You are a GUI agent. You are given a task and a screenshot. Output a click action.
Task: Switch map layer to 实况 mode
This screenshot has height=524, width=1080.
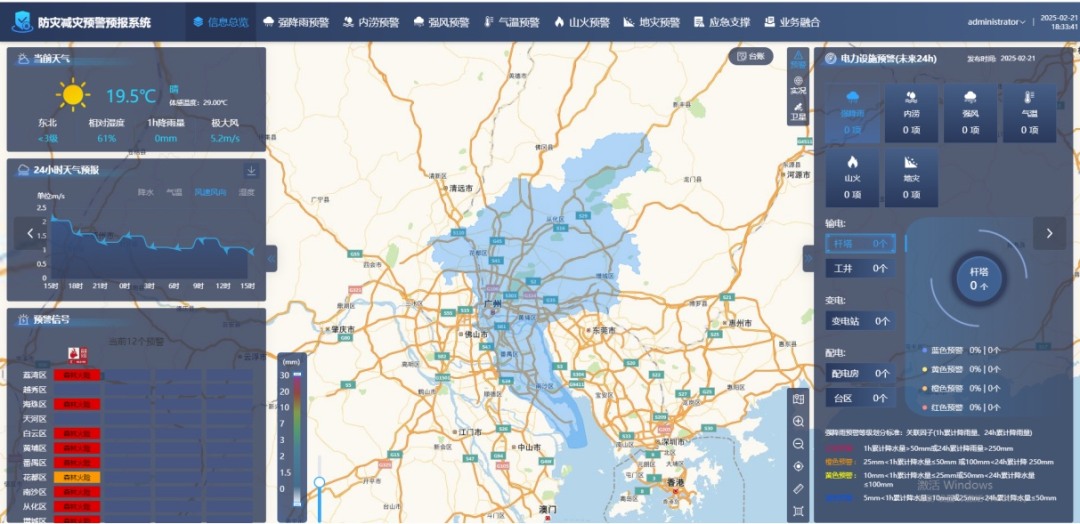798,85
